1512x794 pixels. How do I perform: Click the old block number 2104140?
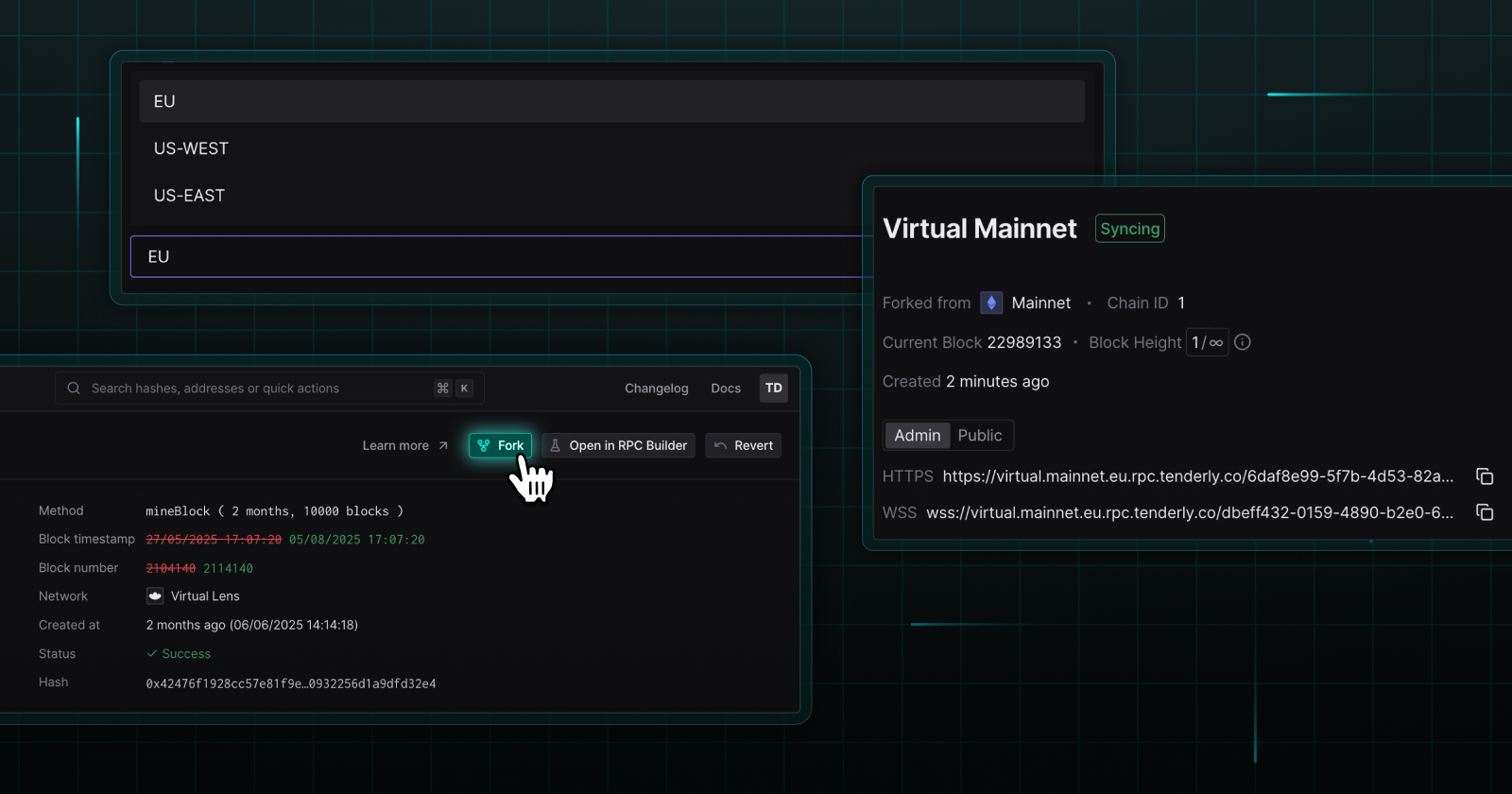[x=171, y=568]
